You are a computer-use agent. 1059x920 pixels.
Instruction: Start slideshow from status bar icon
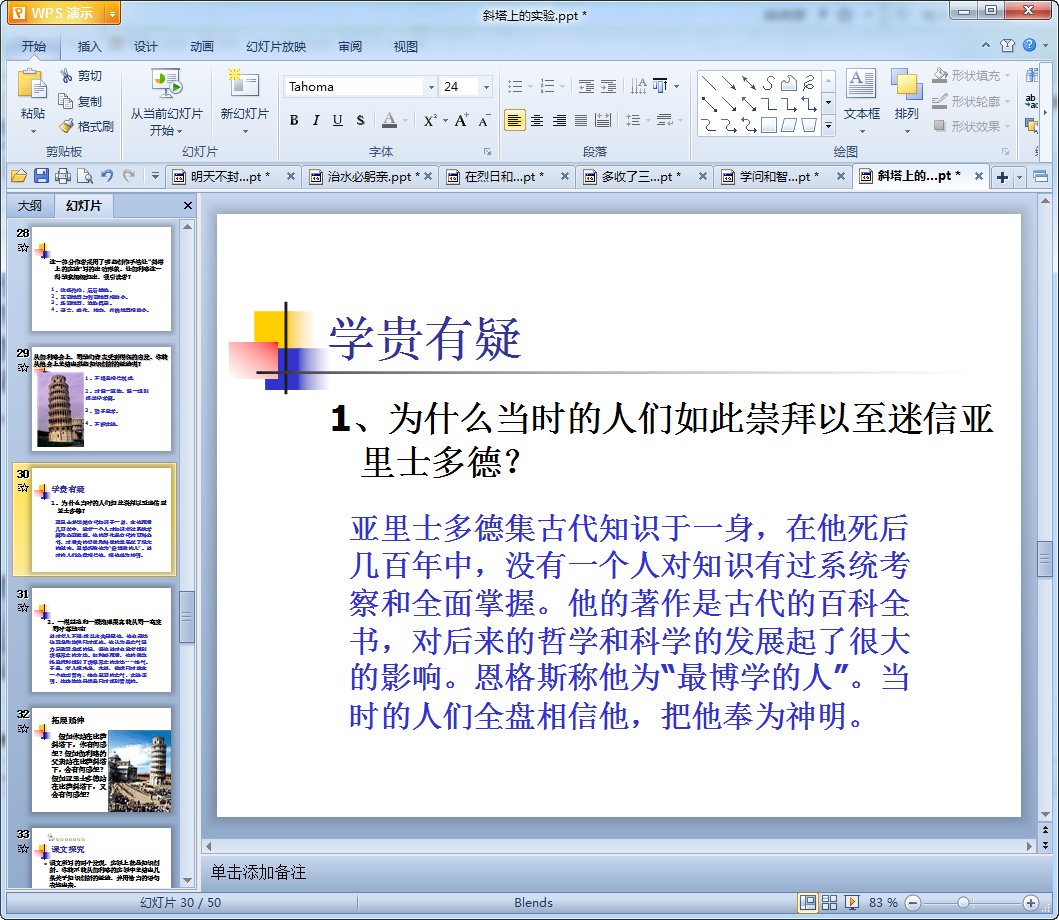(x=852, y=902)
